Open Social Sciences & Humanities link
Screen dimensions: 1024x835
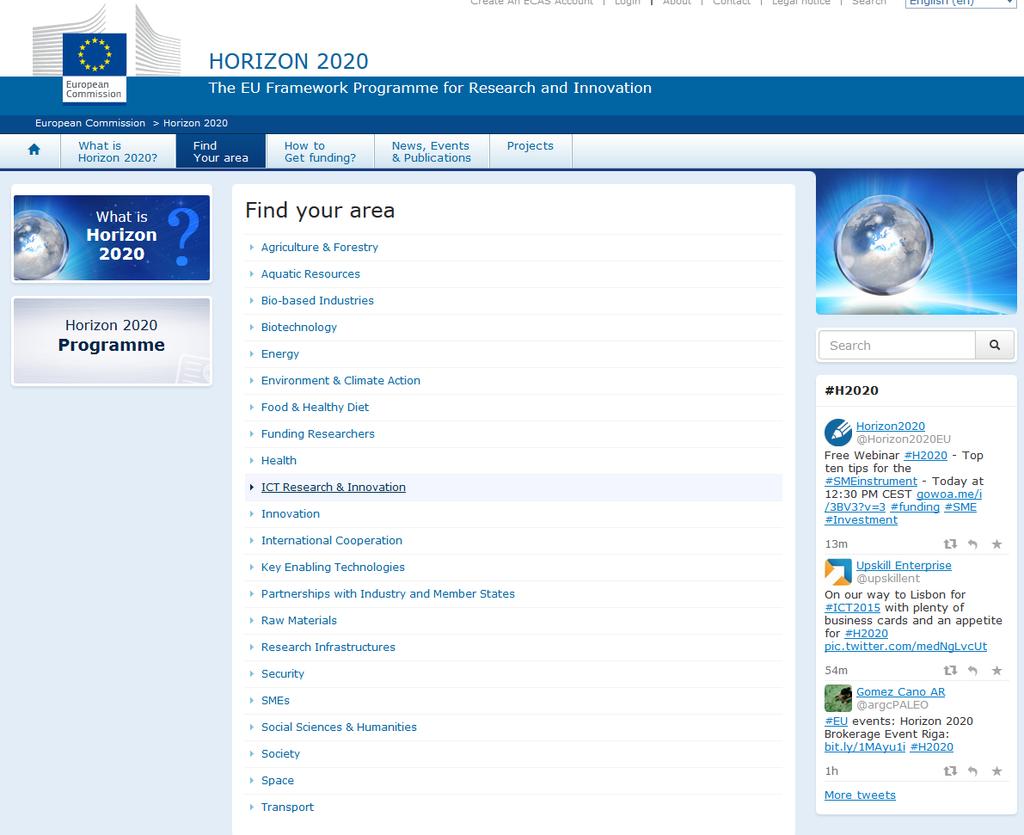(x=339, y=727)
